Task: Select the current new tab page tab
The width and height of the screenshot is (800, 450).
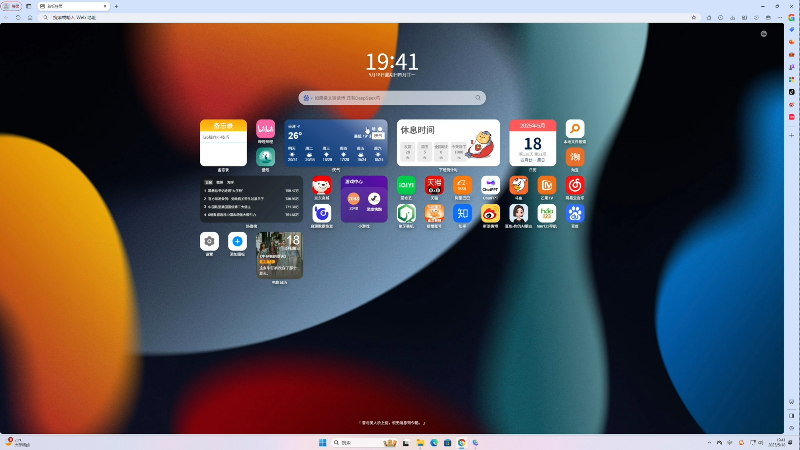Action: point(73,6)
